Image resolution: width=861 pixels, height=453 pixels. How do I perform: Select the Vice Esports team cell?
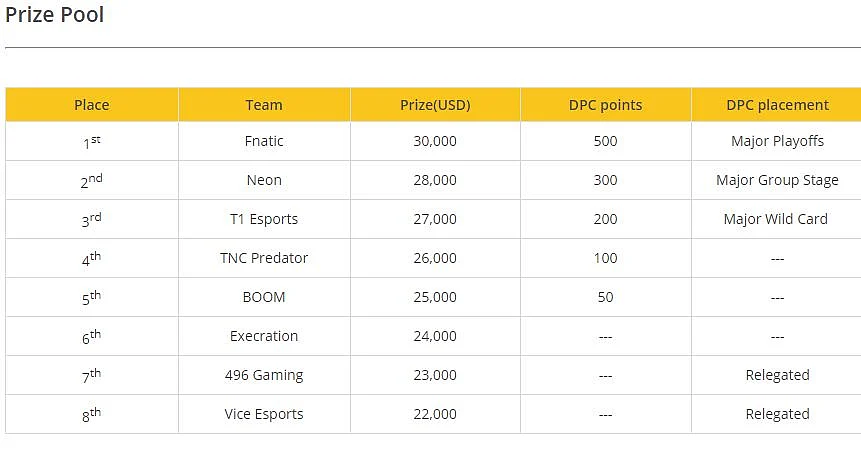click(264, 414)
